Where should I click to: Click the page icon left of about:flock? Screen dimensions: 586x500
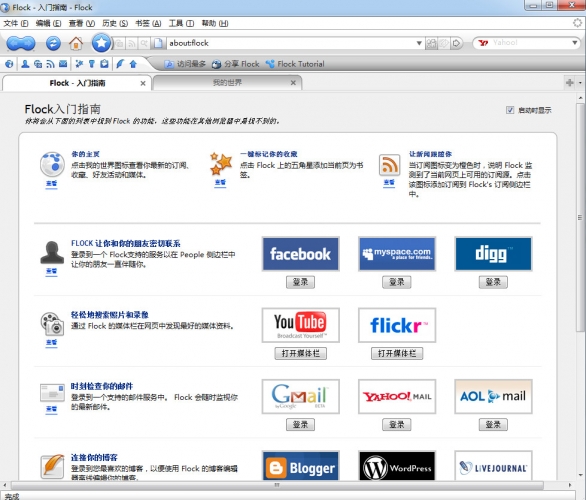tap(158, 43)
